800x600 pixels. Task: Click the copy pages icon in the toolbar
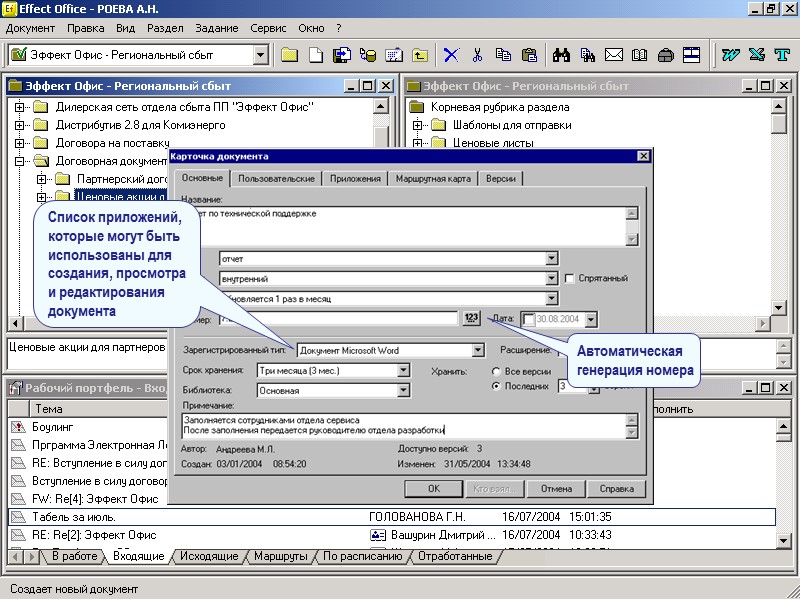point(503,55)
